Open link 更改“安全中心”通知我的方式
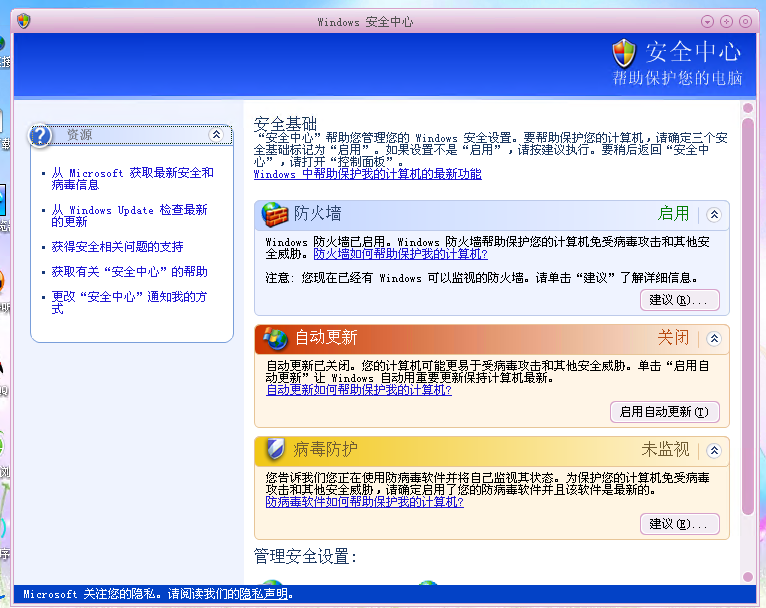The width and height of the screenshot is (766, 608). (x=129, y=303)
